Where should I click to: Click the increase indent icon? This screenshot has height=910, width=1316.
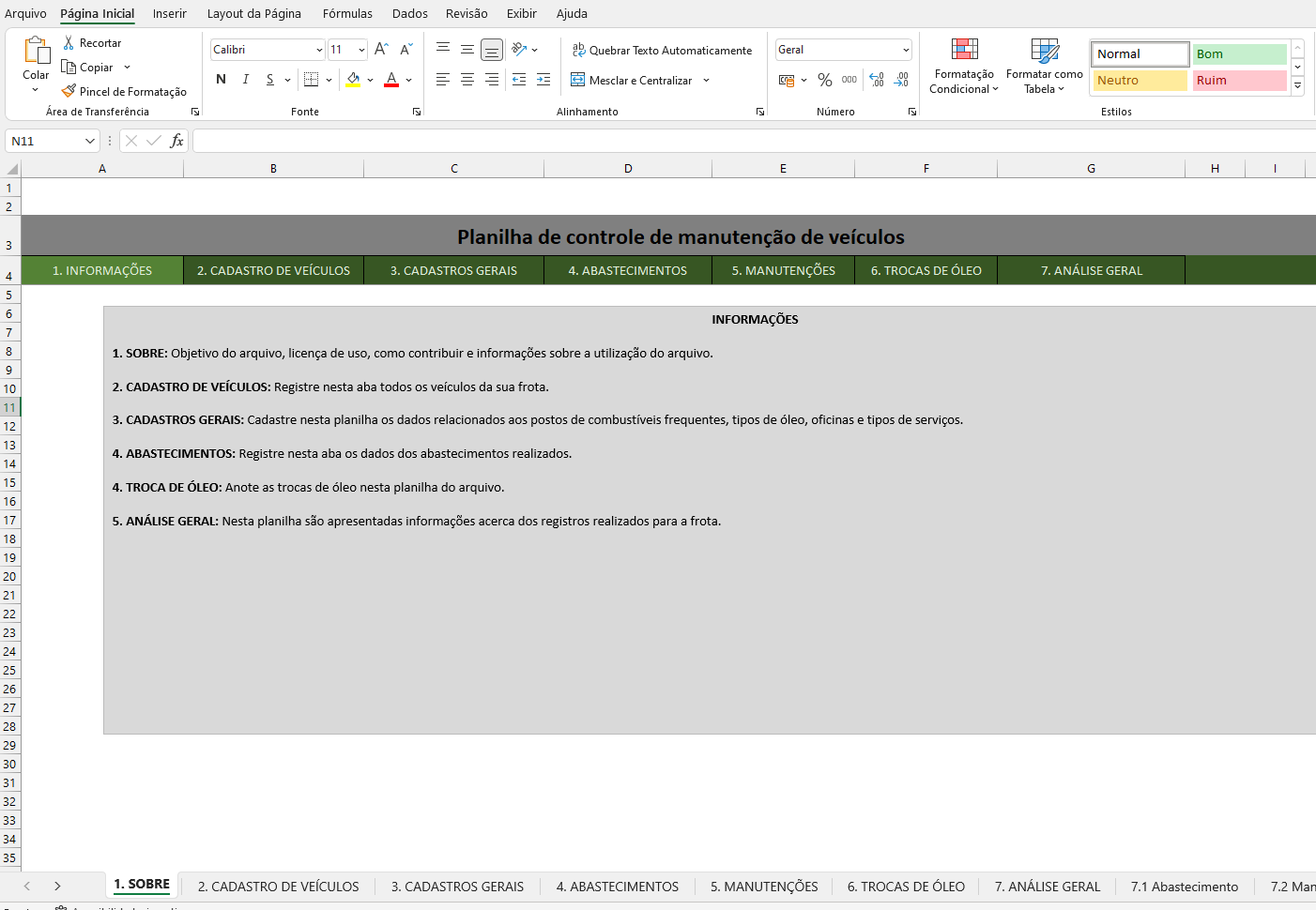(543, 81)
